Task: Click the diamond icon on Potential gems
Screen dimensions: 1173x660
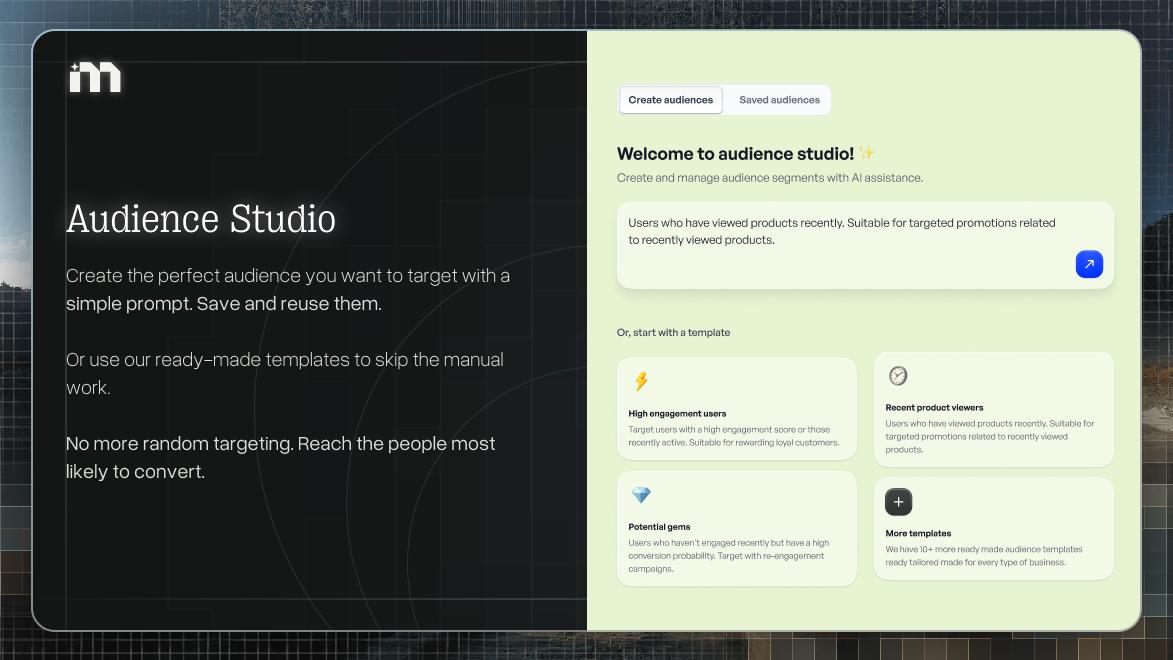Action: point(640,495)
